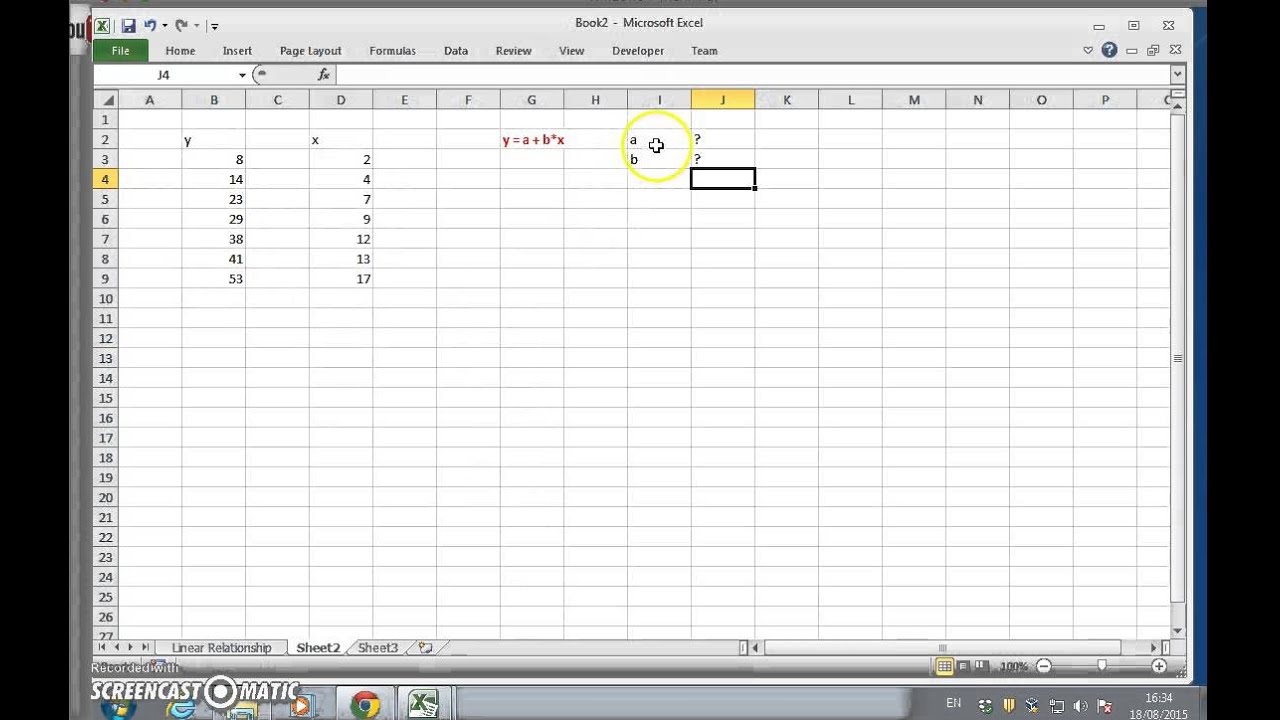1280x720 pixels.
Task: Click the zoom in plus button
Action: [x=1159, y=666]
